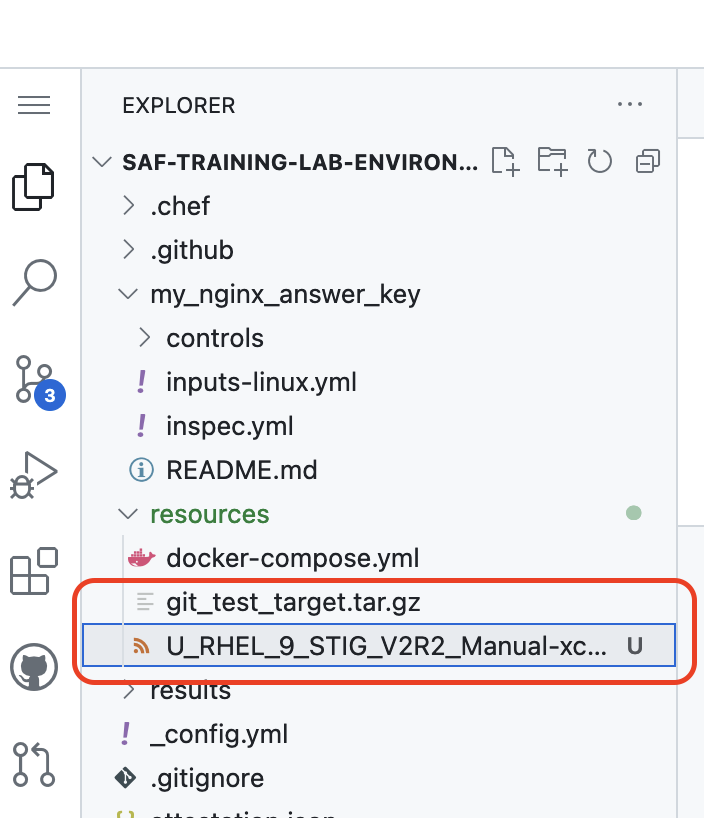
Task: Open Explorer more actions ellipsis menu
Action: coord(629,104)
